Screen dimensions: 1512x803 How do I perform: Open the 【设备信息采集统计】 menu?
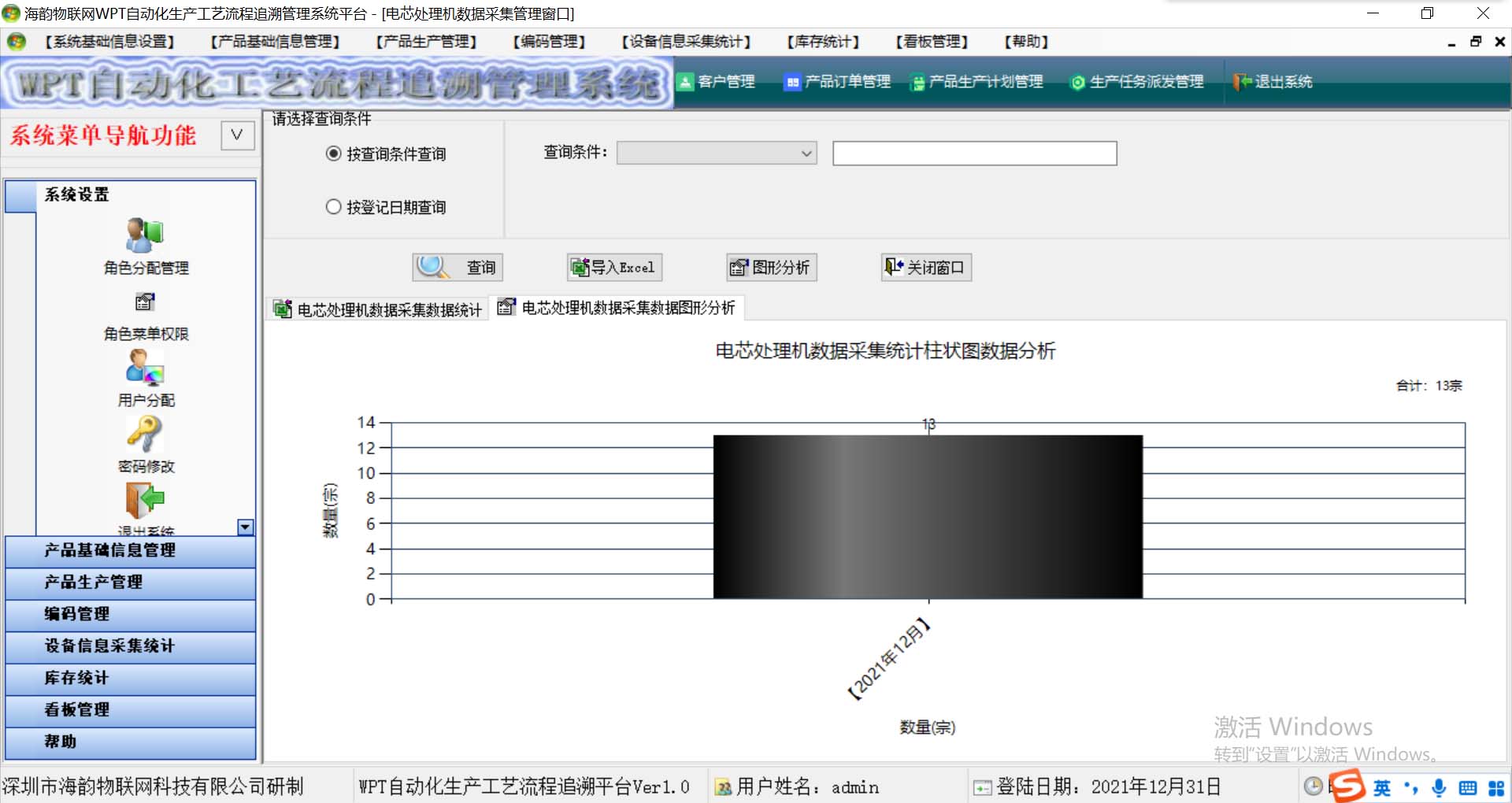click(x=686, y=42)
